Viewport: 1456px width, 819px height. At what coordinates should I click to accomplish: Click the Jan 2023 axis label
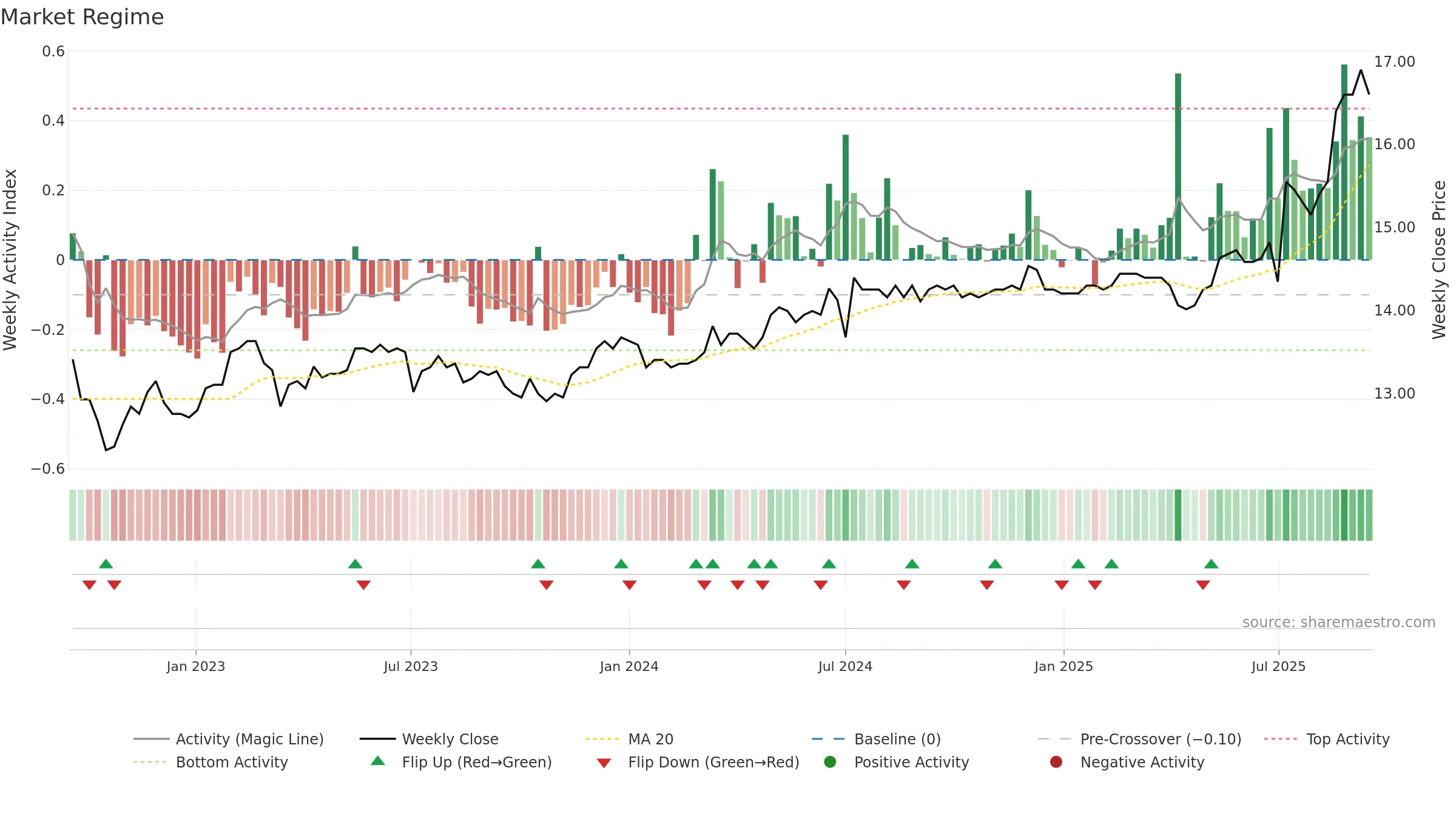[x=196, y=666]
